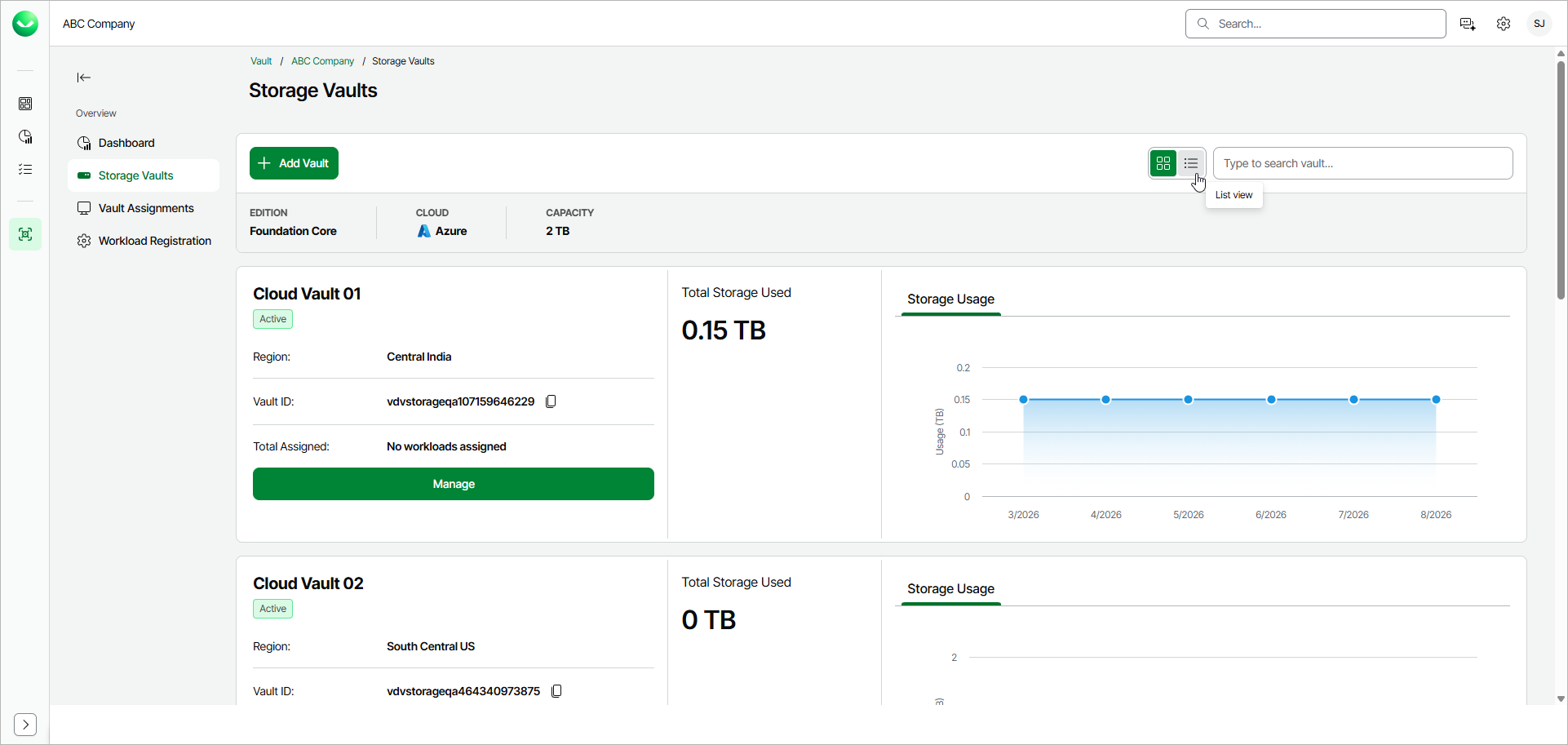Viewport: 1568px width, 745px height.
Task: Go to Vault Assignments in the sidebar
Action: [144, 208]
